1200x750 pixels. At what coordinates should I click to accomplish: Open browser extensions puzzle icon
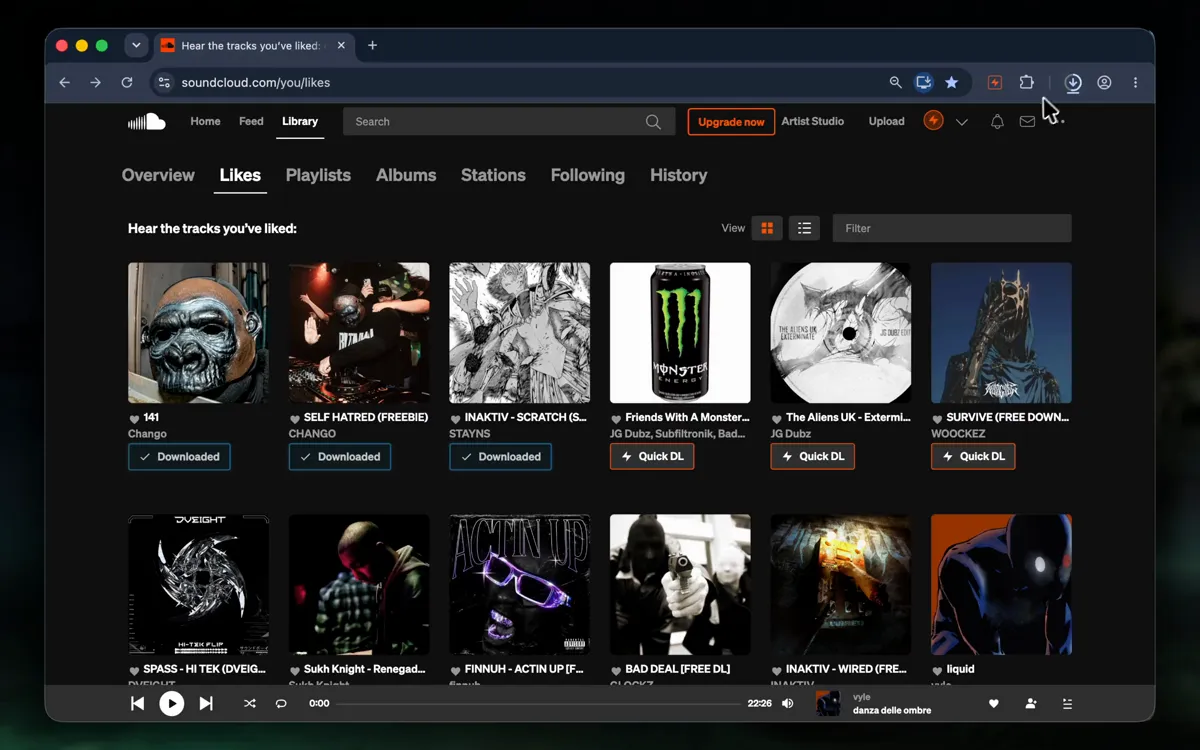(x=1026, y=83)
